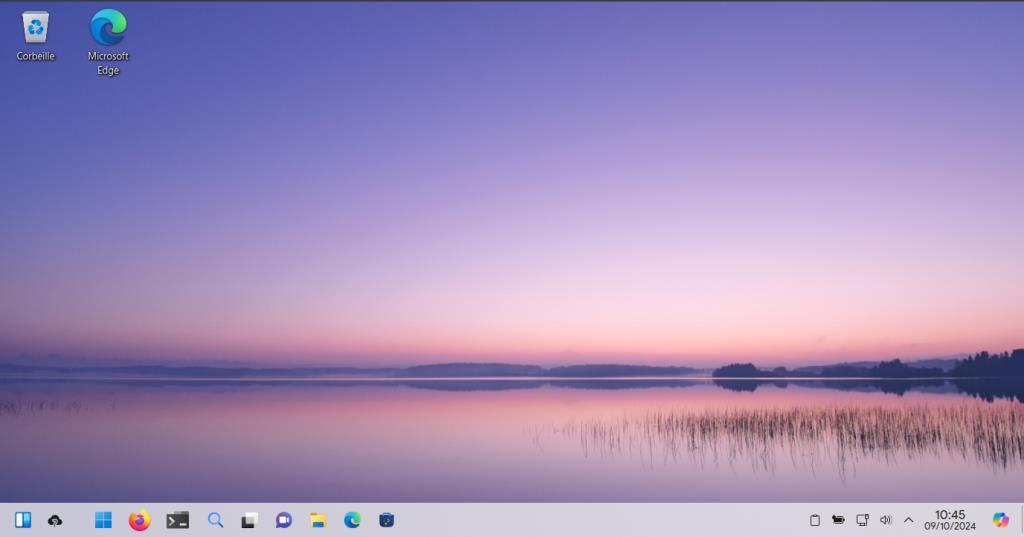
Task: Click the clipboard tray icon
Action: coord(814,521)
